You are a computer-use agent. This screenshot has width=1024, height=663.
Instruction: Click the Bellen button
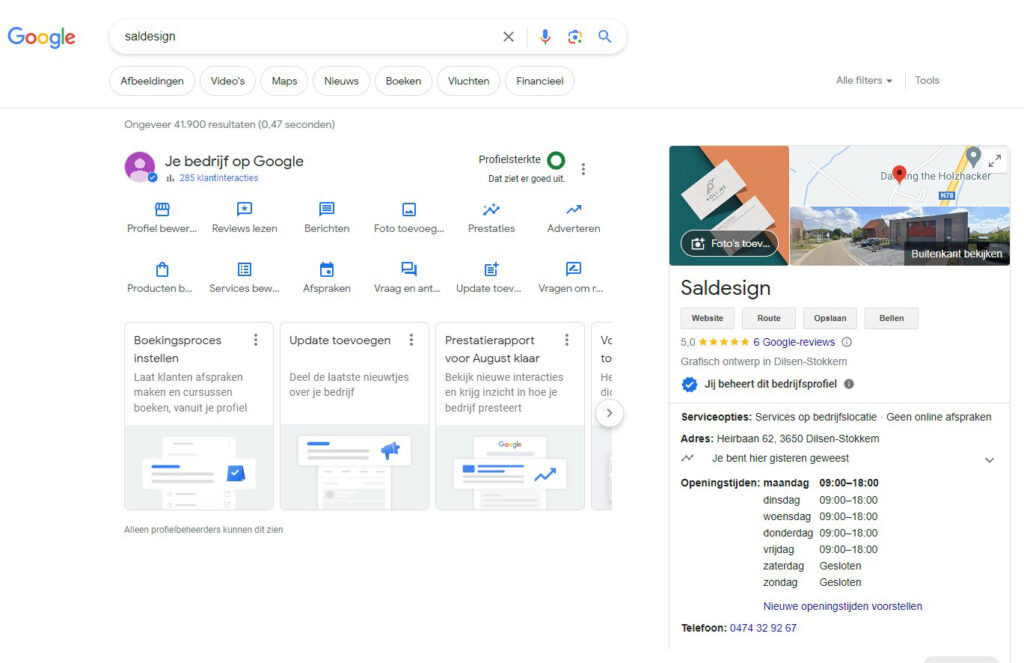pyautogui.click(x=891, y=318)
